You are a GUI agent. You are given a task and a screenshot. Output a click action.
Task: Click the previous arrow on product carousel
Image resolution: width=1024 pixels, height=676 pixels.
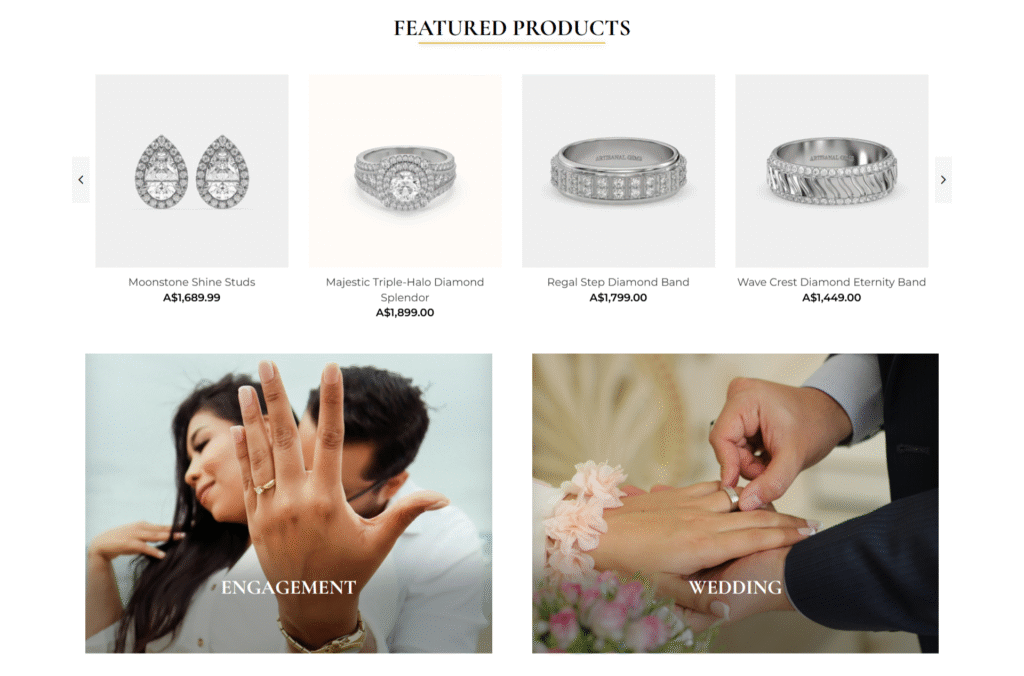80,180
